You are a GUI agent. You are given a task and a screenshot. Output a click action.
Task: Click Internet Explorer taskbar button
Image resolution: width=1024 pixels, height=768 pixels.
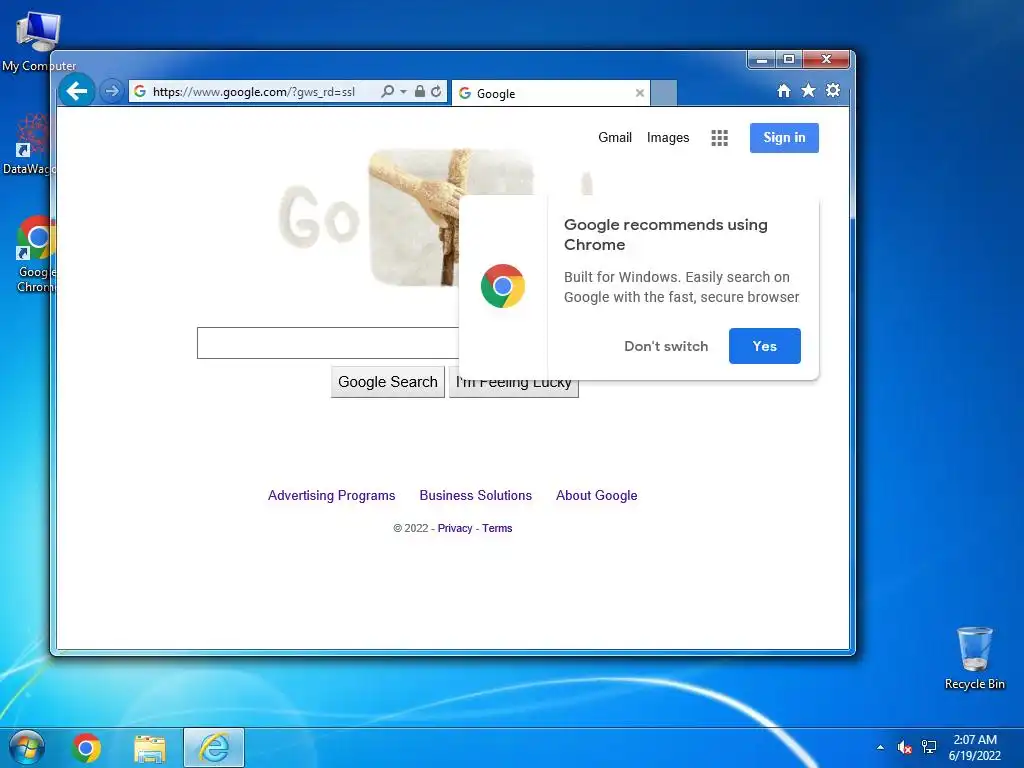pos(214,748)
